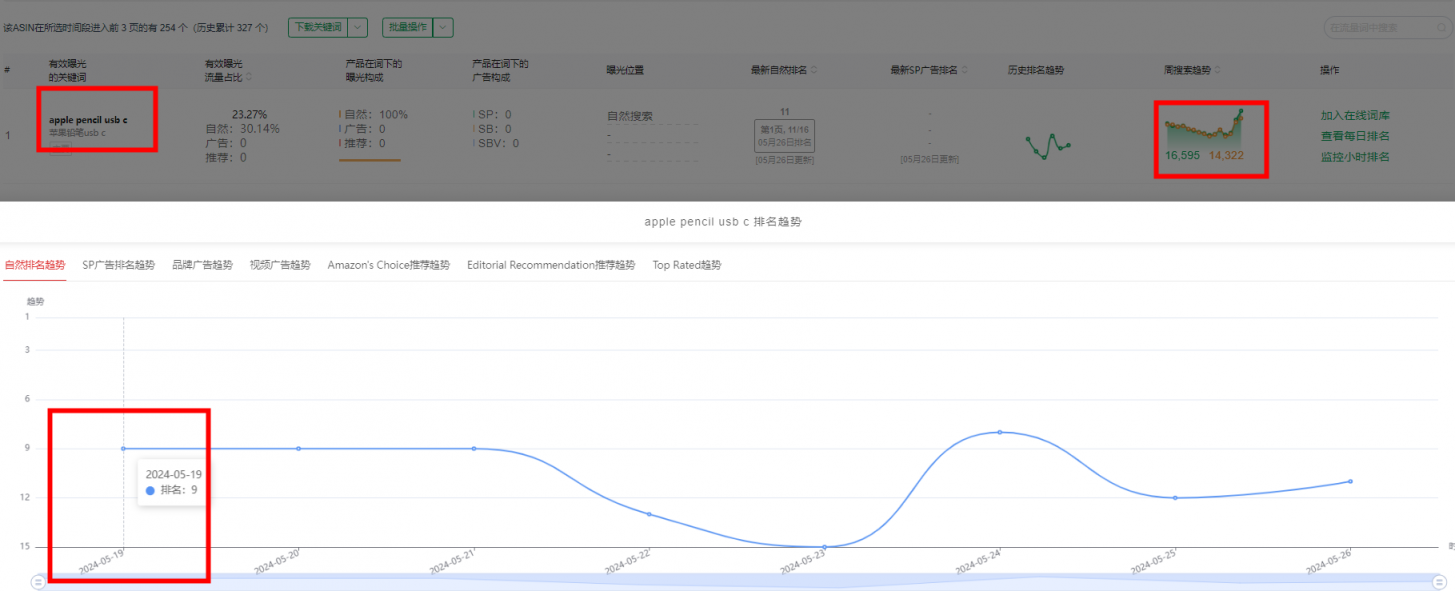Expand the 批量操作 dropdown arrow
1455x591 pixels.
coord(443,28)
